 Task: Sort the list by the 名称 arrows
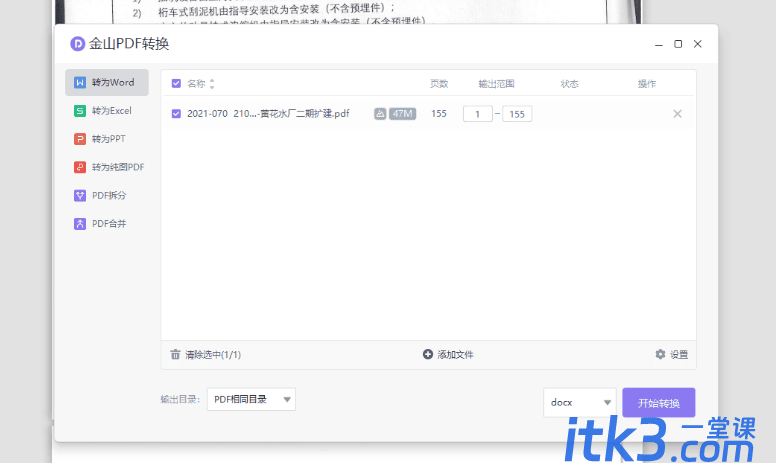click(212, 84)
